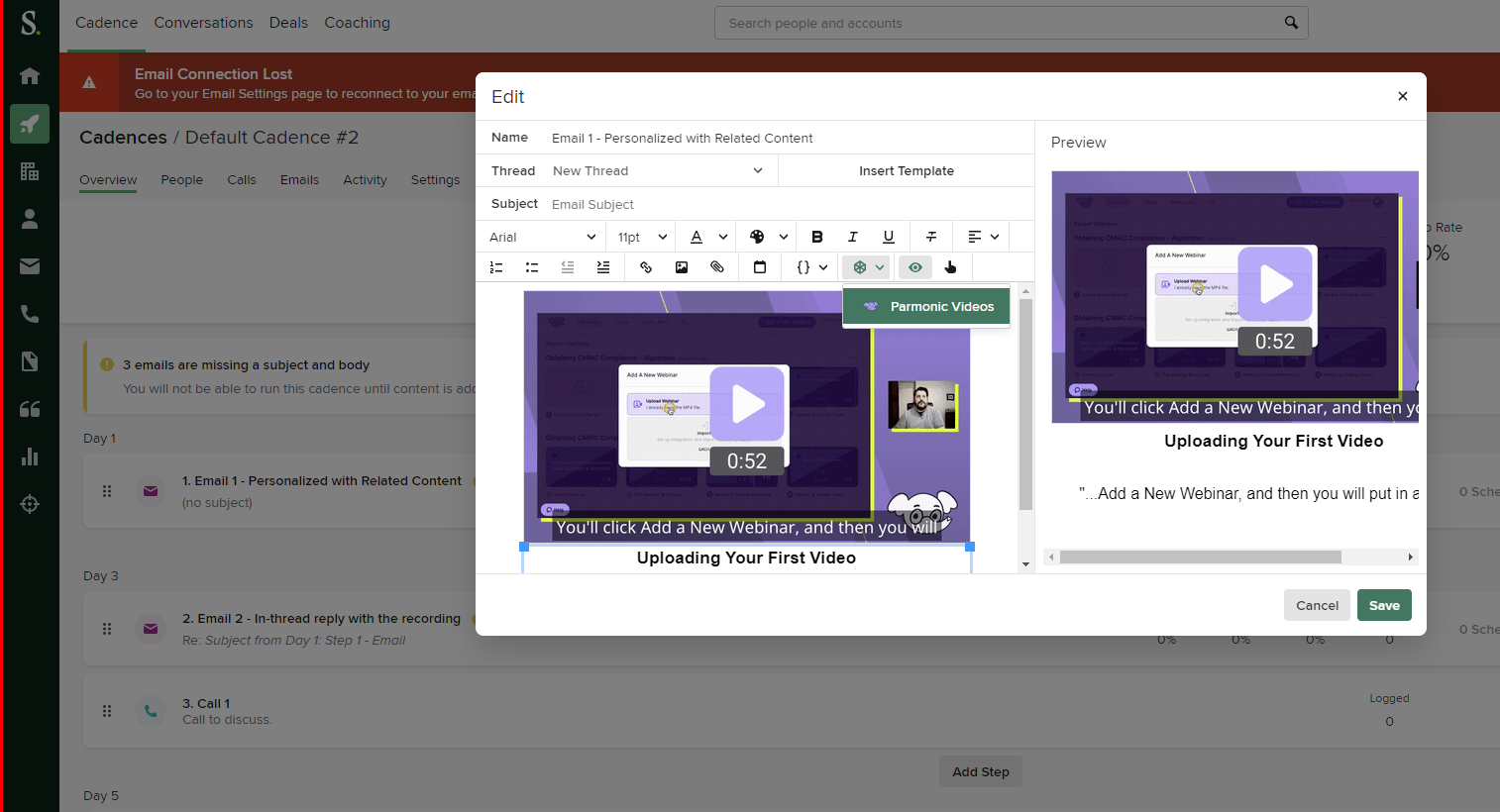Click the calendar icon in the editor toolbar
The image size is (1500, 812).
[x=760, y=267]
